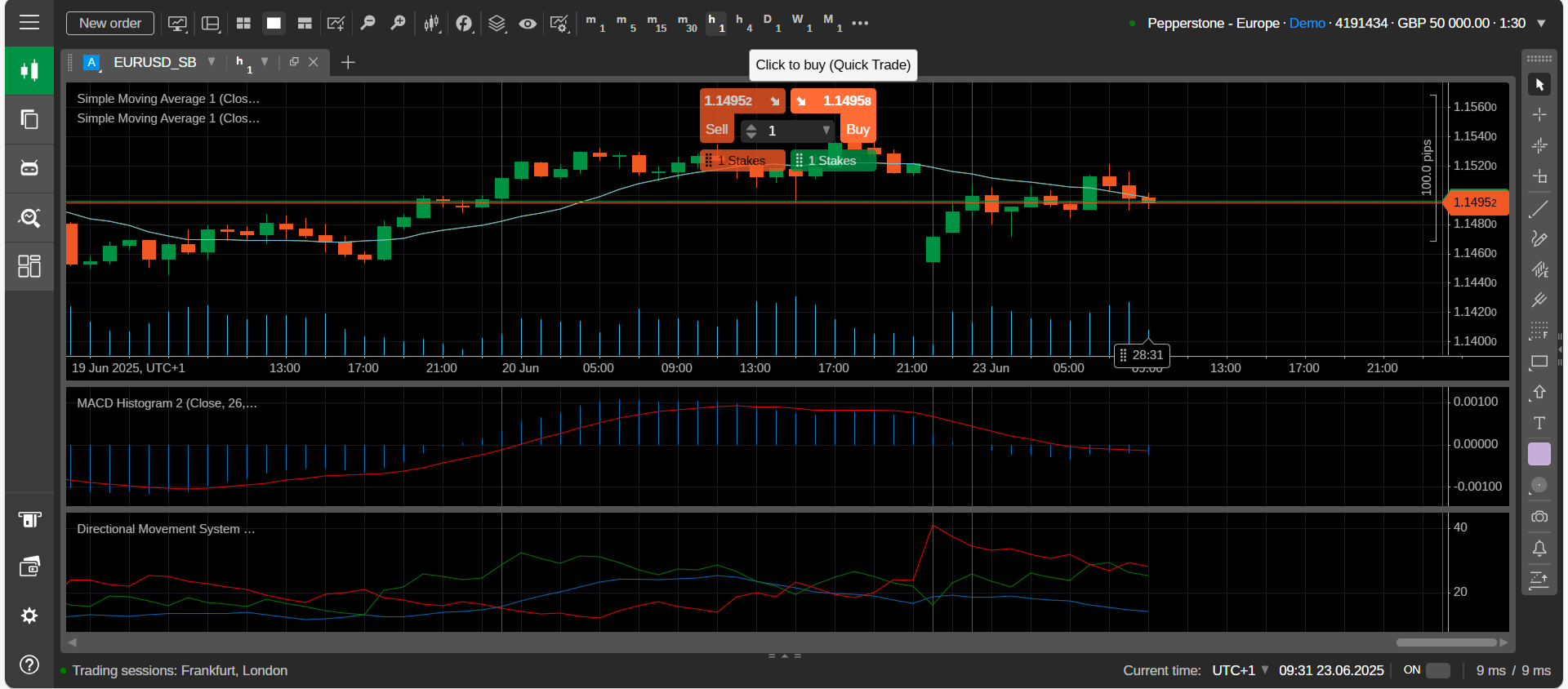Select the Fibonacci tool
The image size is (1568, 689).
click(1539, 331)
